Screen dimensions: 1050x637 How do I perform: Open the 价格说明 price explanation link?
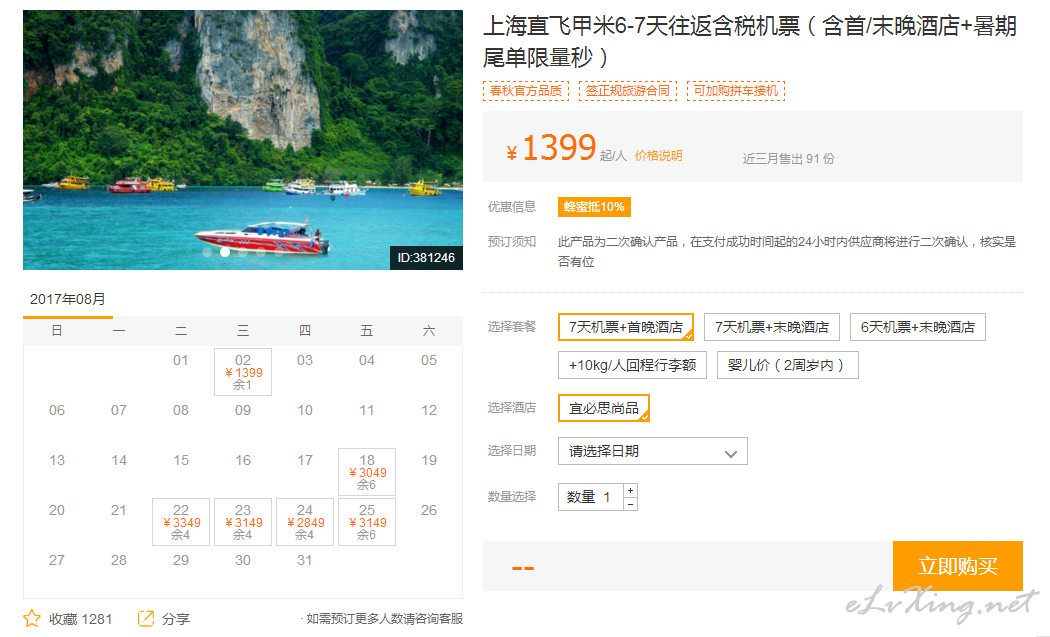point(658,156)
